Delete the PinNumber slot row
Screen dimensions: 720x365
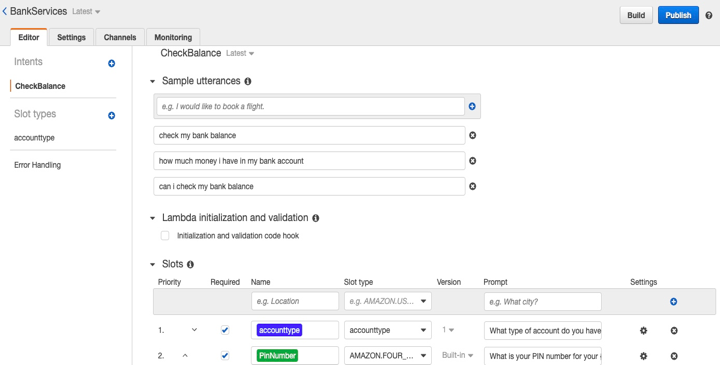click(674, 356)
